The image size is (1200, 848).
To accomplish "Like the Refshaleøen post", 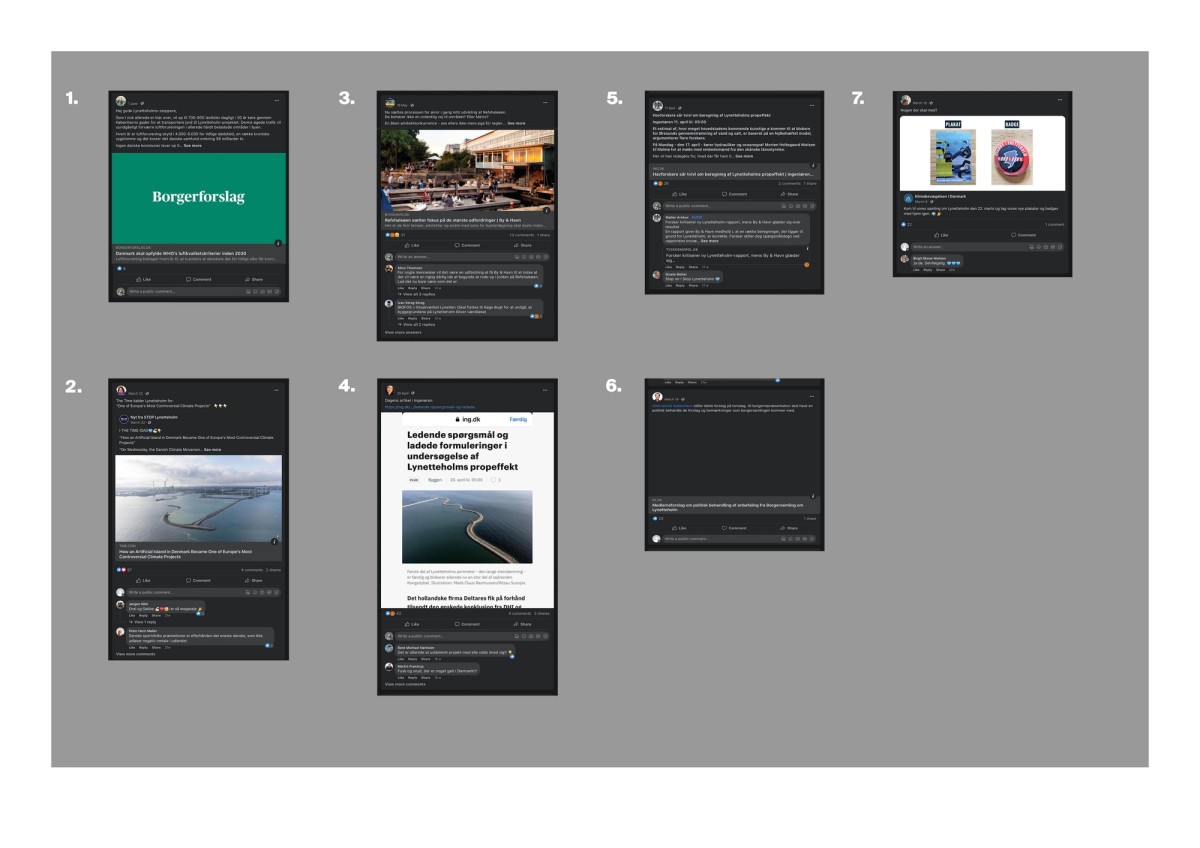I will click(412, 245).
